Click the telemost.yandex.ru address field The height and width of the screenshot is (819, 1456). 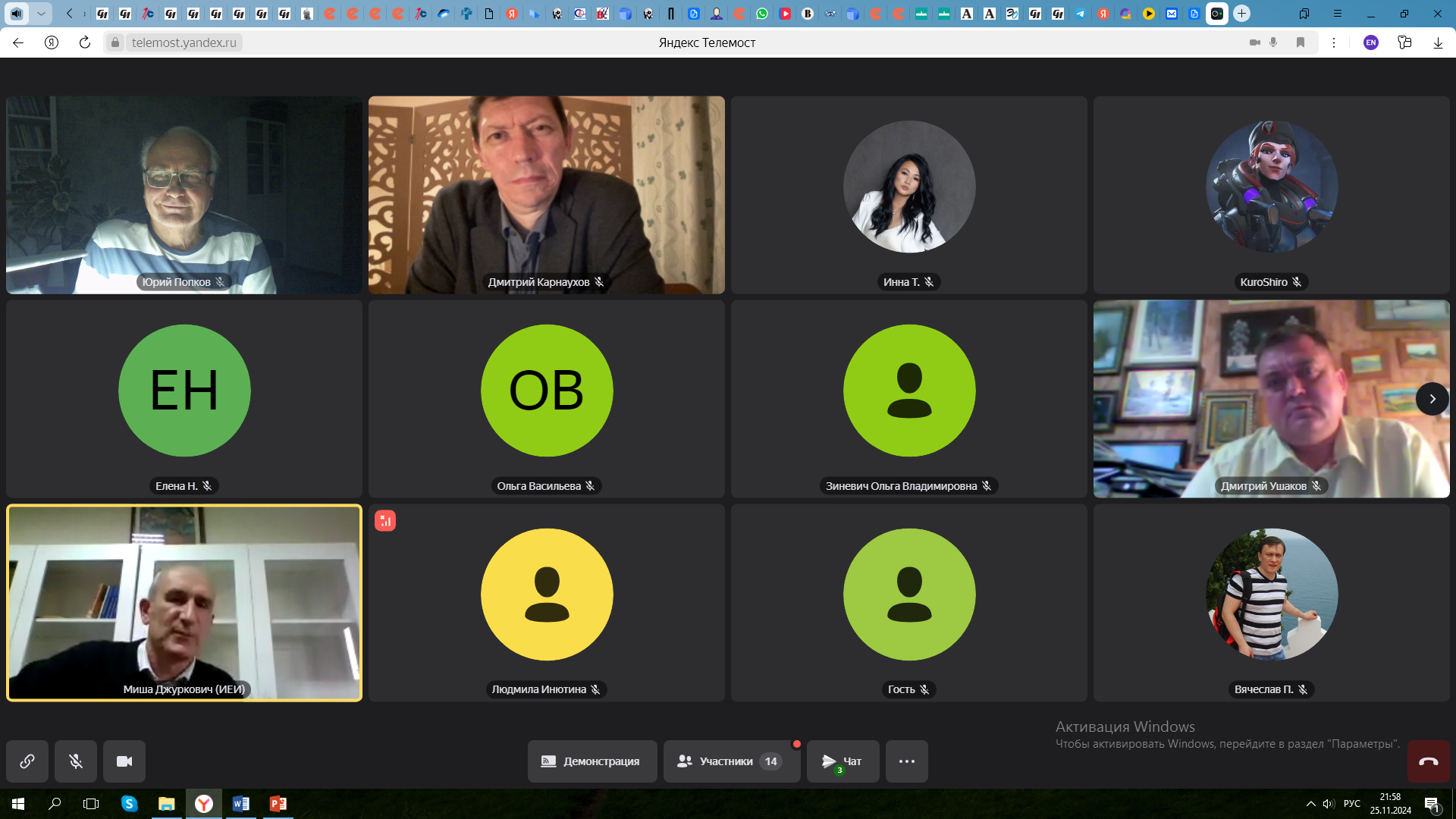coord(184,42)
